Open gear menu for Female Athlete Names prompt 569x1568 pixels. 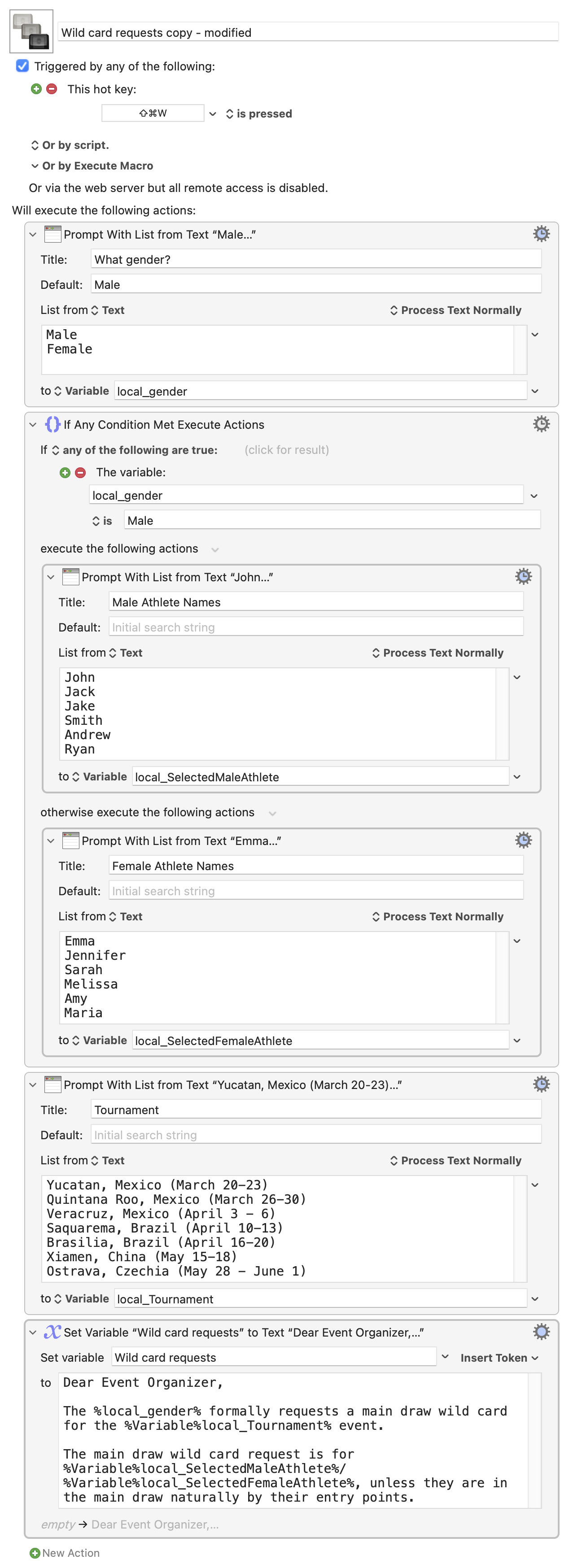(x=523, y=840)
